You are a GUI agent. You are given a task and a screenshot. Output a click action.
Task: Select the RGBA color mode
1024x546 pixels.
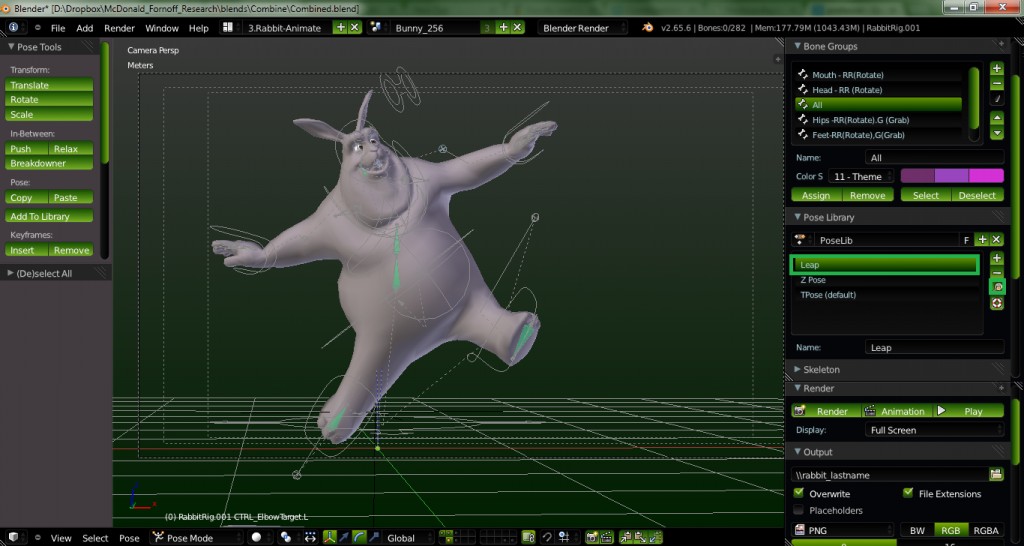coord(985,530)
